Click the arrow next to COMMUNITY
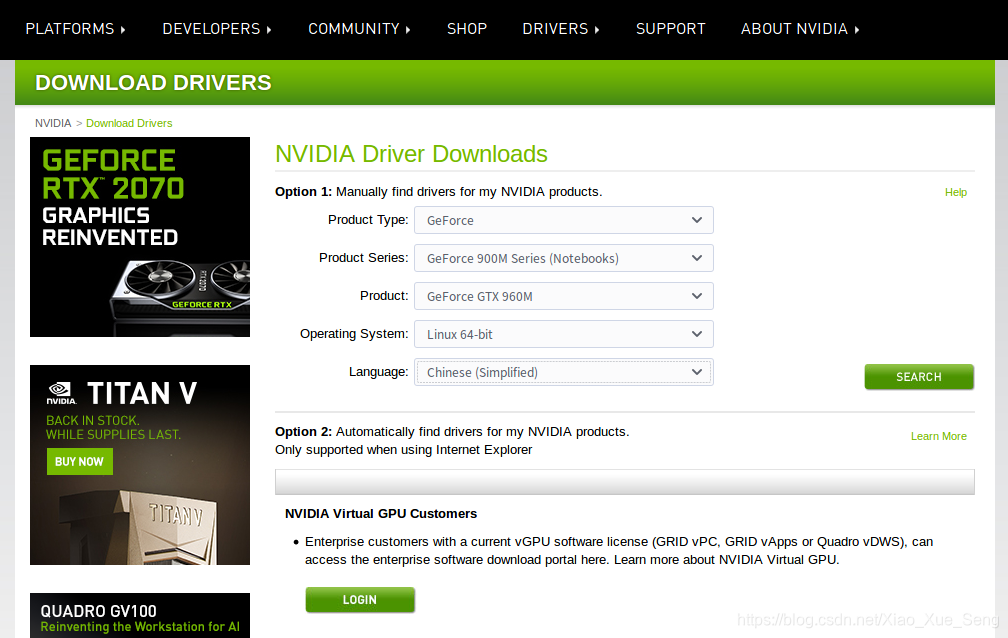 click(x=408, y=30)
